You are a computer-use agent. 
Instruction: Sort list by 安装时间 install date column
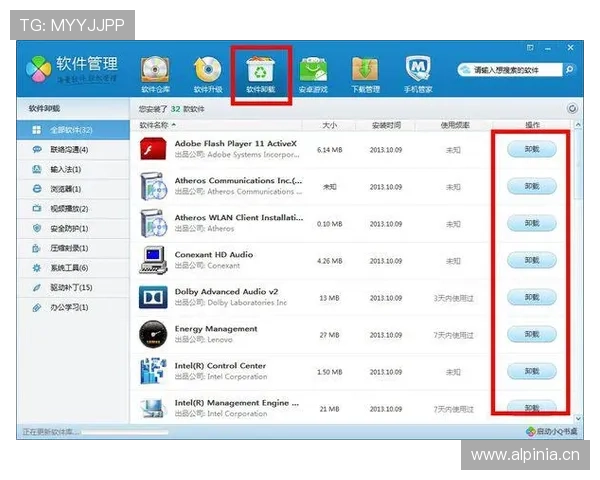coord(386,125)
